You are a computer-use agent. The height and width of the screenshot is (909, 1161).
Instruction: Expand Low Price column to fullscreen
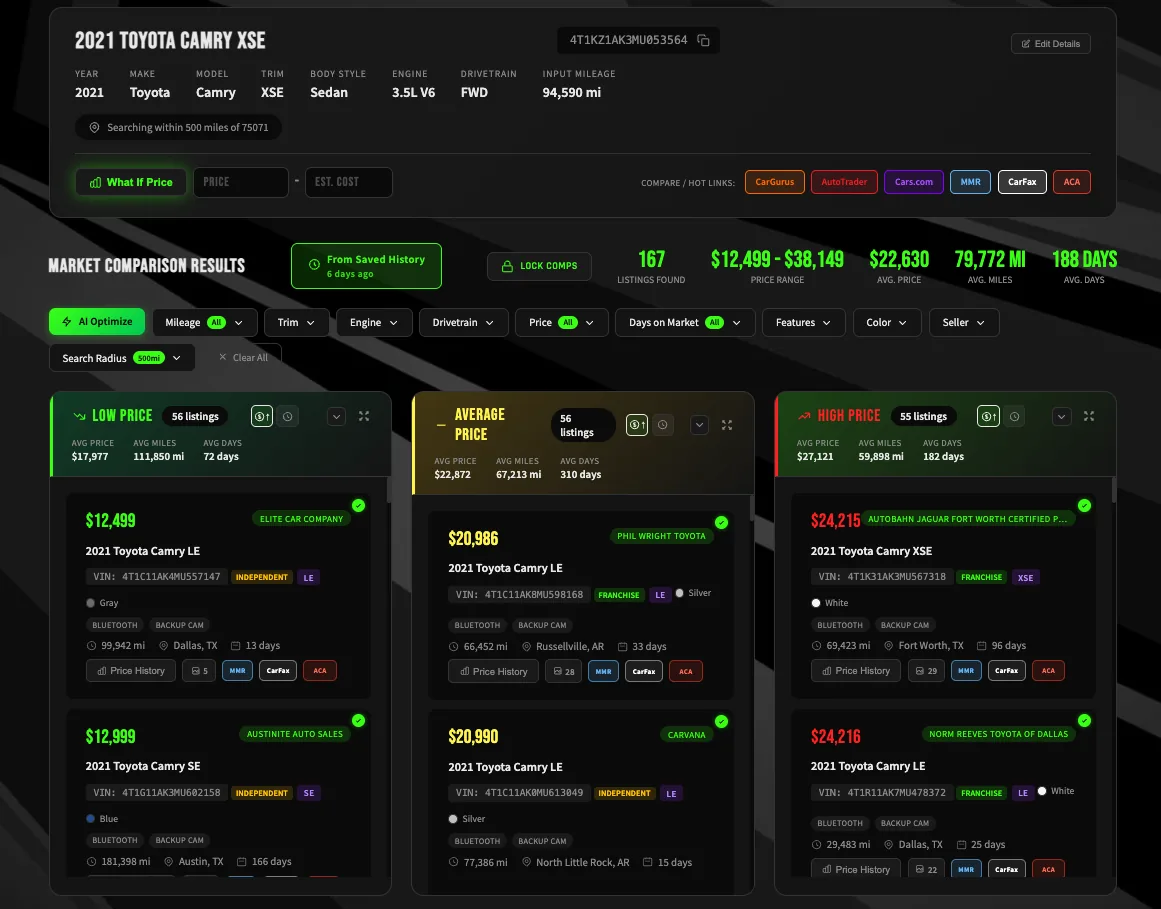(364, 417)
